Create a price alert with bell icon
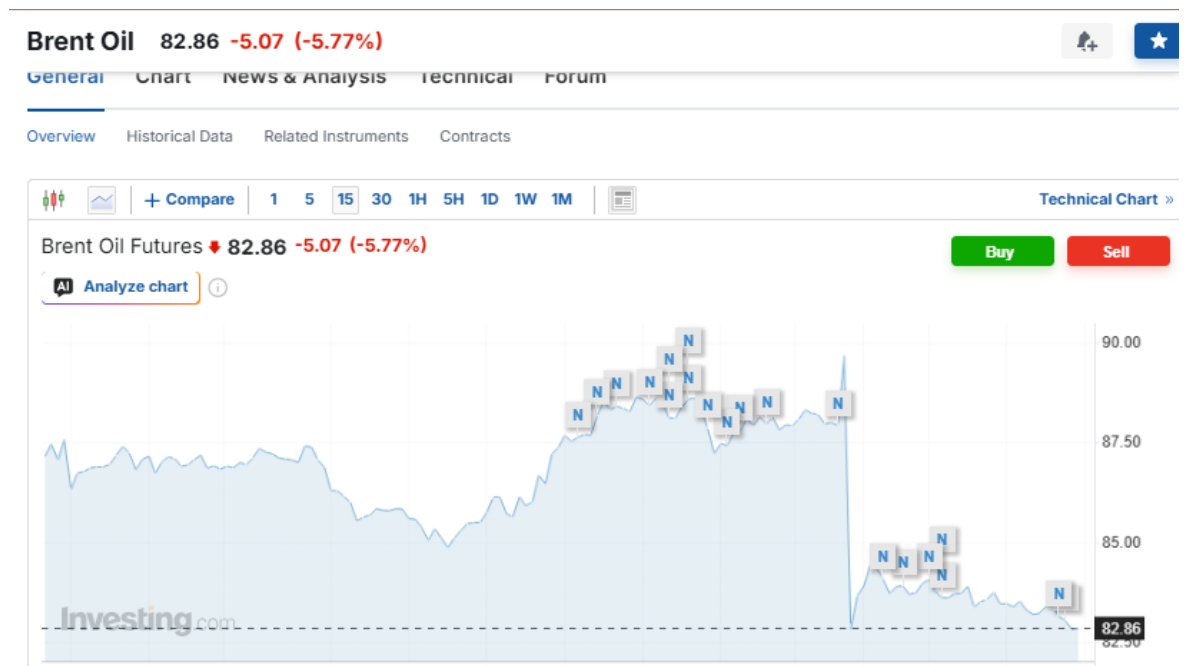This screenshot has height=666, width=1189. (1087, 41)
